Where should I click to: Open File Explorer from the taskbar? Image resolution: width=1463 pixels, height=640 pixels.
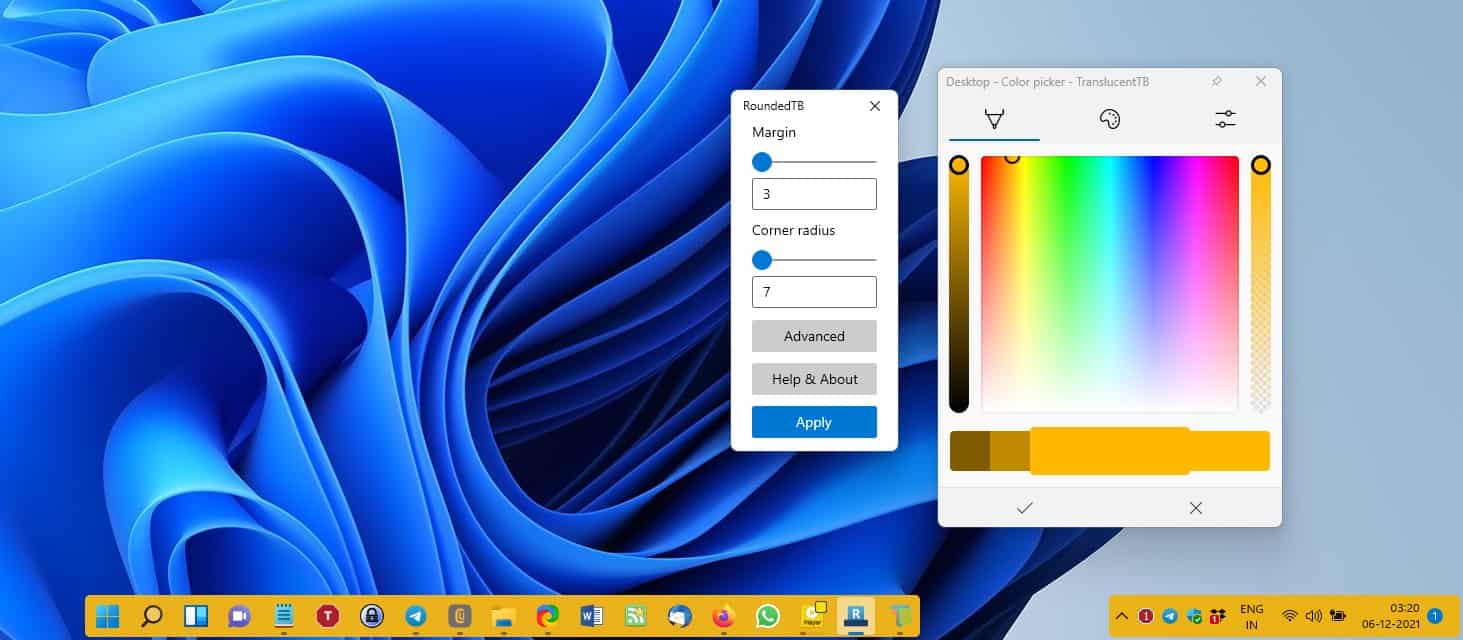(x=503, y=616)
